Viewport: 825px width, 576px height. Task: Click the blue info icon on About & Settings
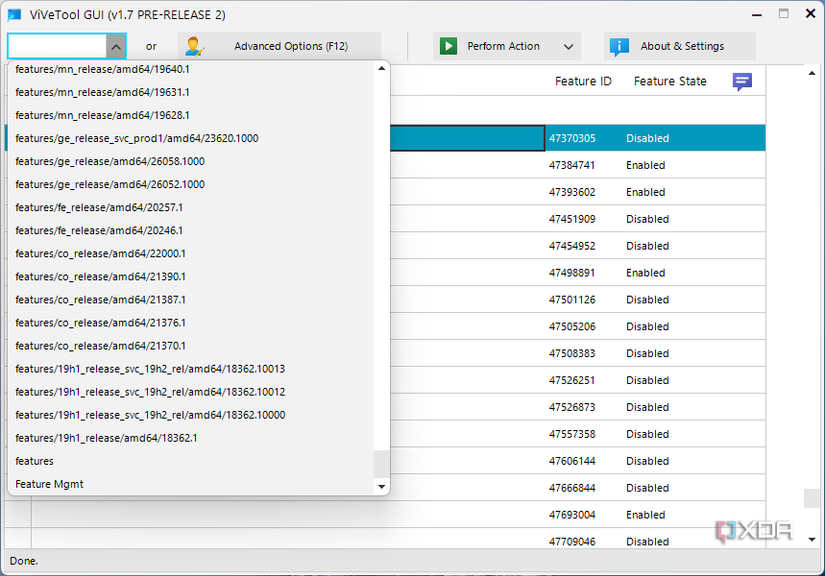pos(620,45)
